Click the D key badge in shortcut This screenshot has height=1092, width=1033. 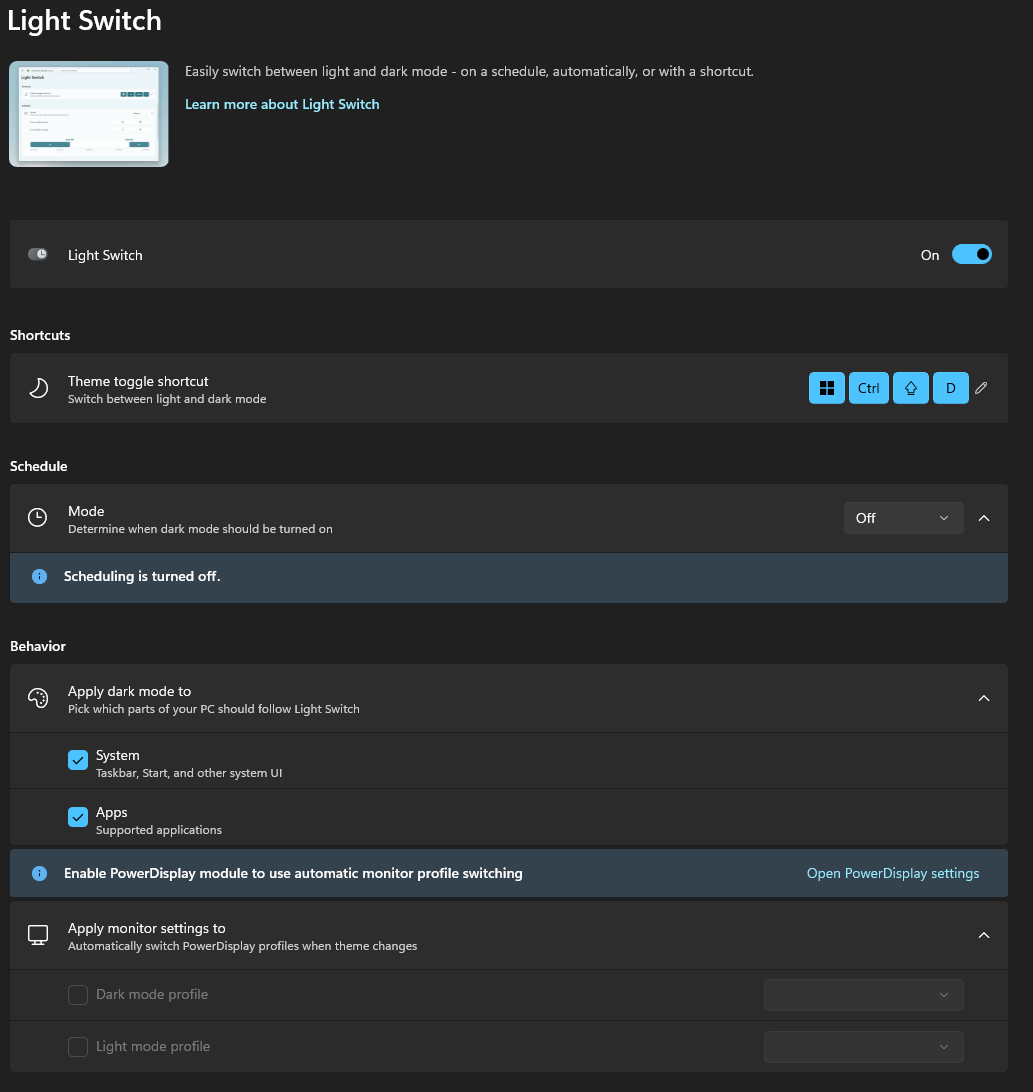click(950, 388)
